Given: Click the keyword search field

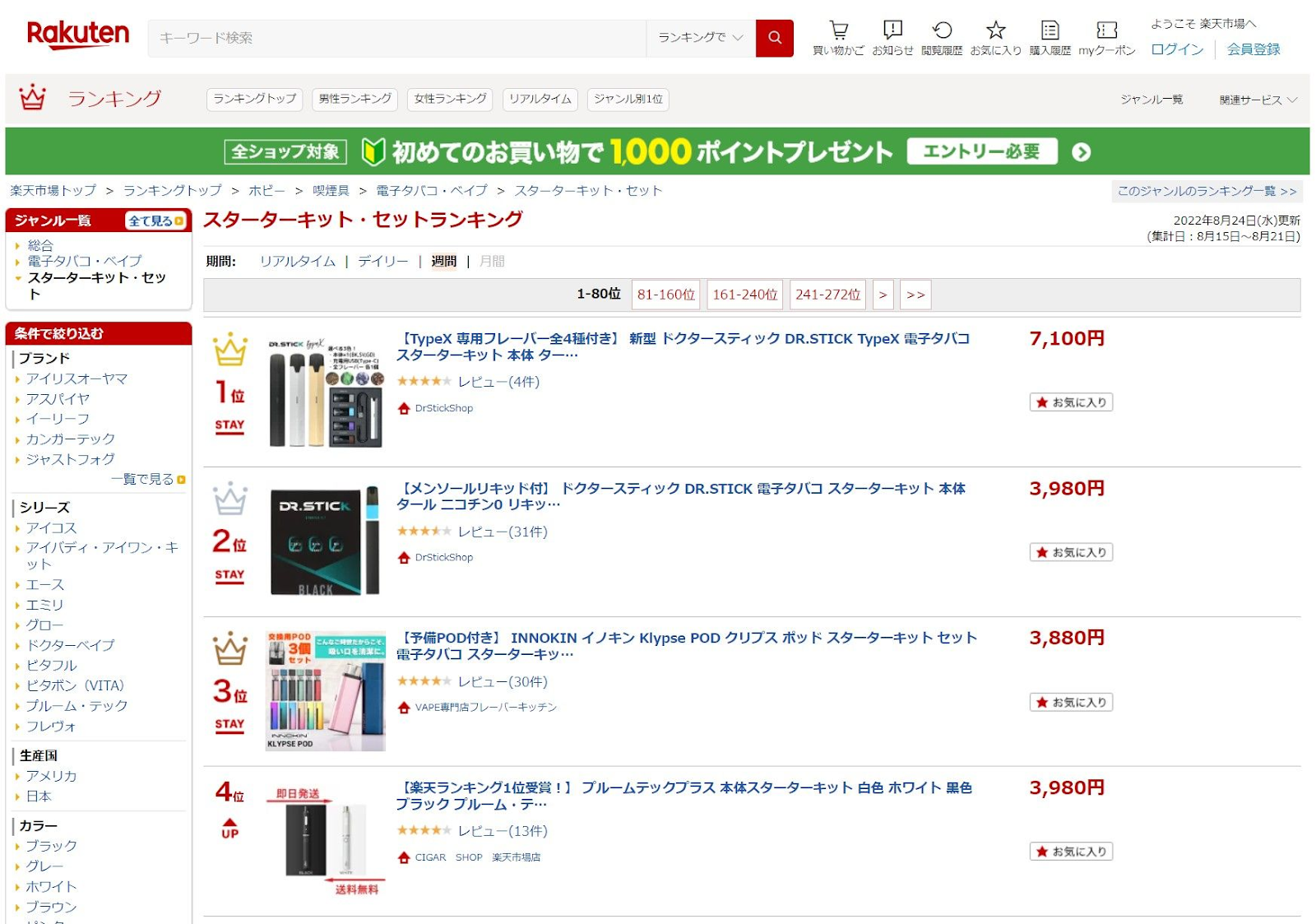Looking at the screenshot, I should (x=397, y=38).
